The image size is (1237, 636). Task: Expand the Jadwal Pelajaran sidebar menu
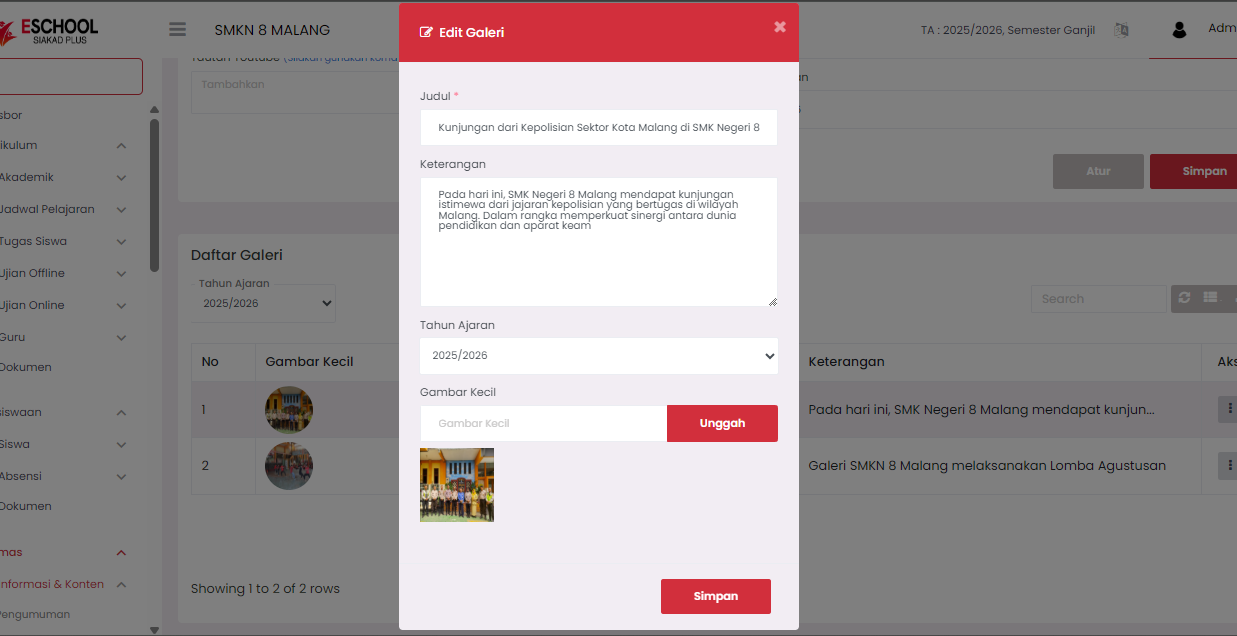(60, 209)
